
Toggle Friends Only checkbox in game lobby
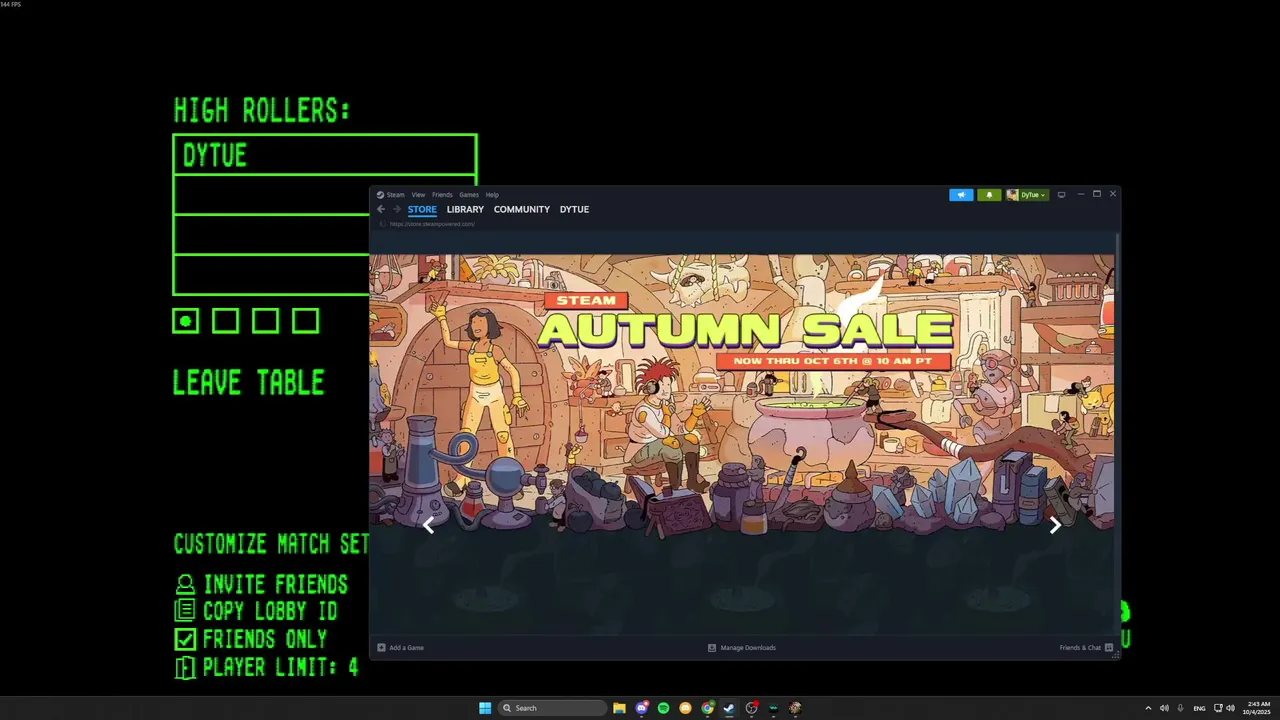(x=185, y=639)
